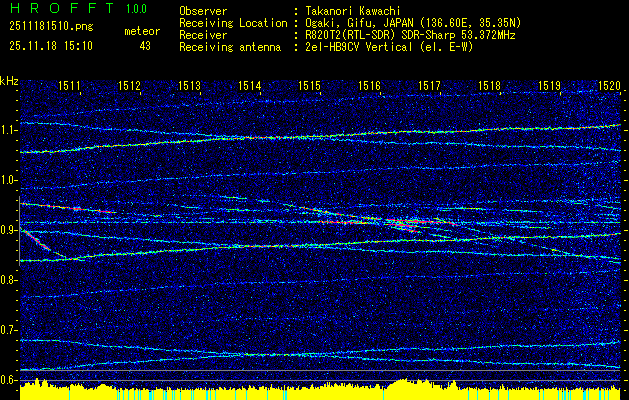
Task: Select the 1513 time axis label
Action: click(x=190, y=87)
